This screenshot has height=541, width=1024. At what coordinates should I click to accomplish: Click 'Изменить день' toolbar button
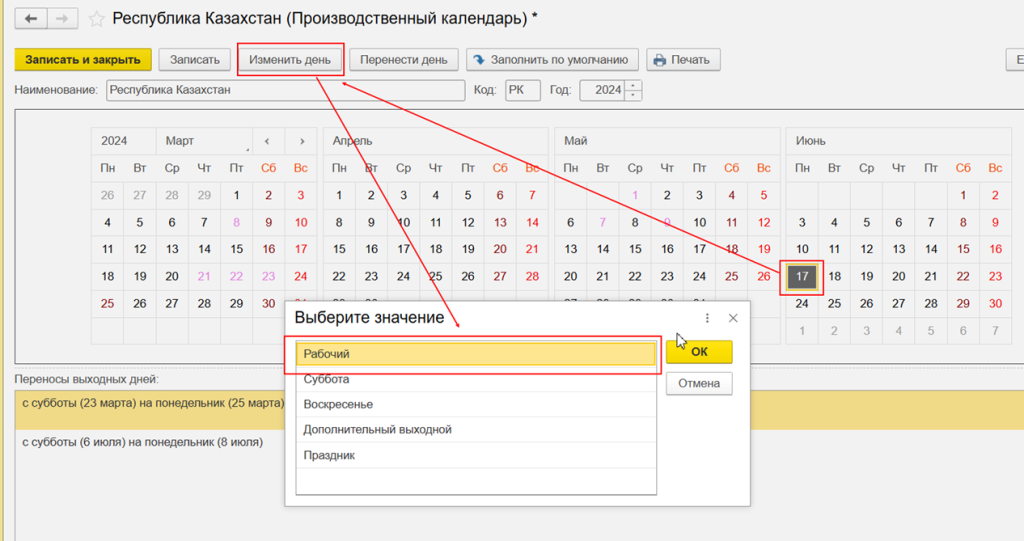point(290,60)
